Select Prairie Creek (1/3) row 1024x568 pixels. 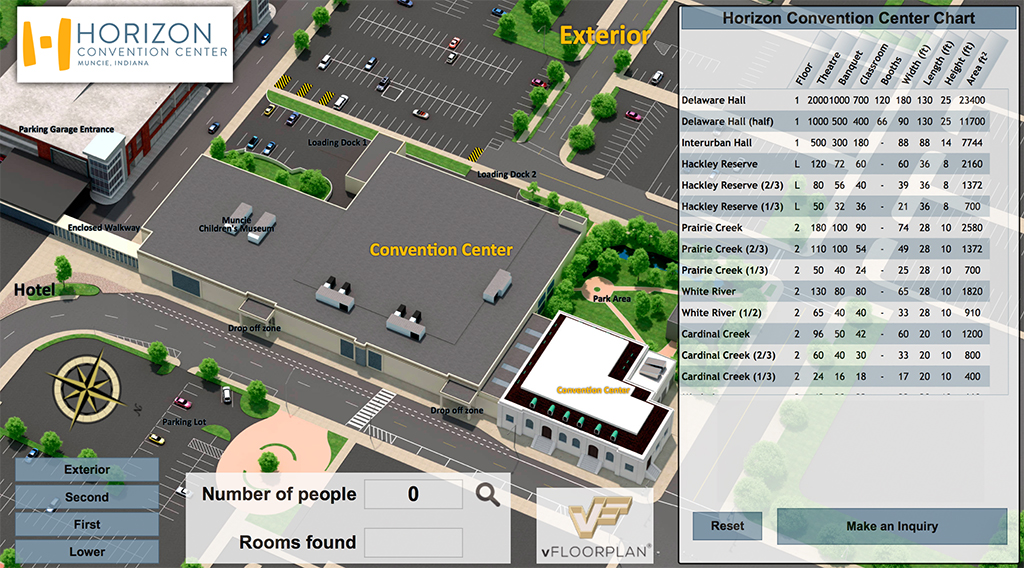pyautogui.click(x=835, y=270)
